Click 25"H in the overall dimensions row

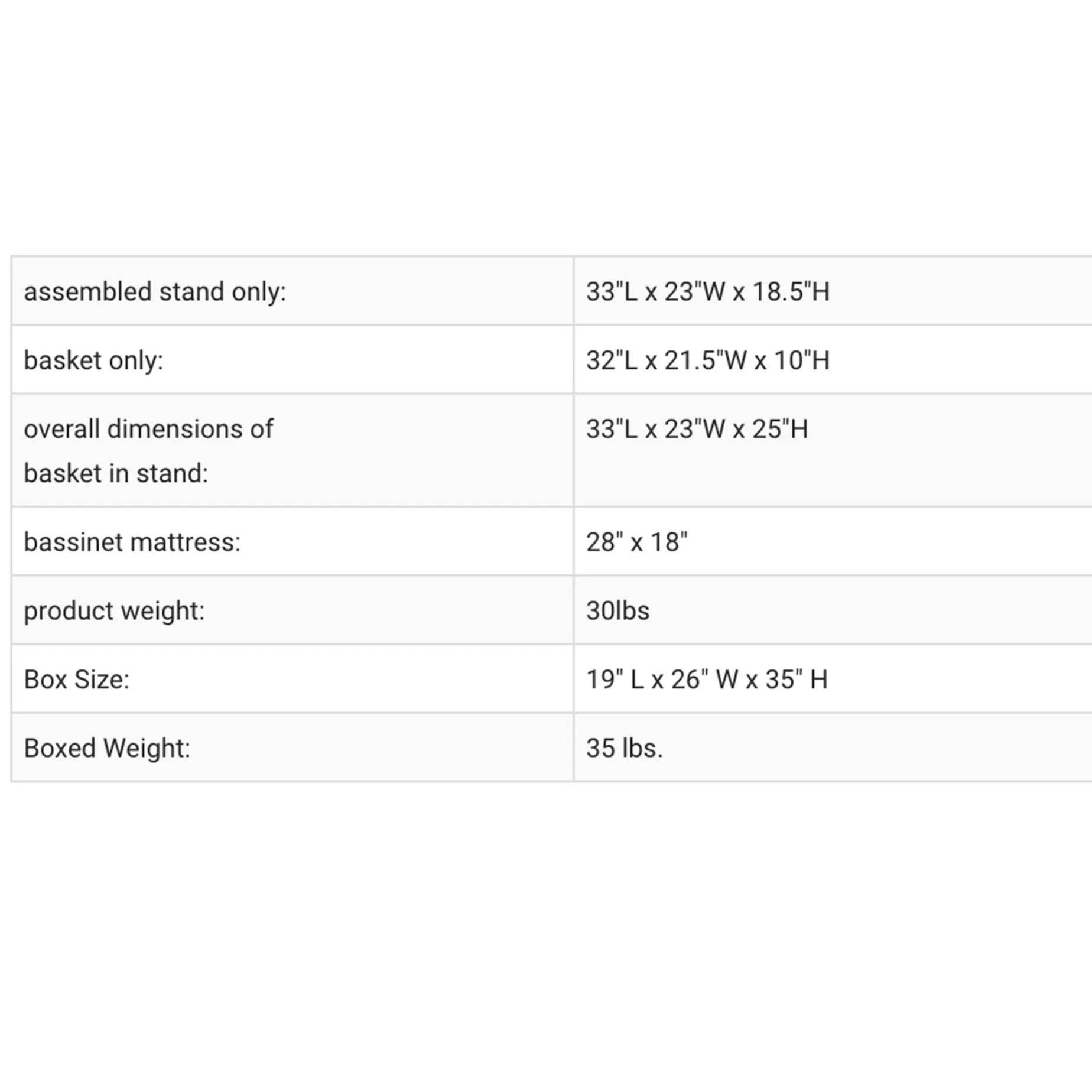point(780,429)
